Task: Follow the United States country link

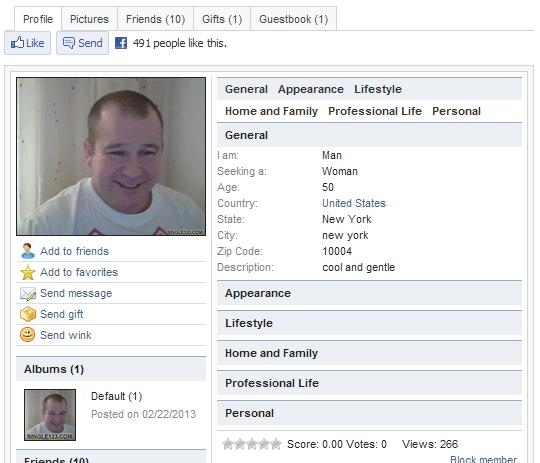Action: pyautogui.click(x=354, y=203)
